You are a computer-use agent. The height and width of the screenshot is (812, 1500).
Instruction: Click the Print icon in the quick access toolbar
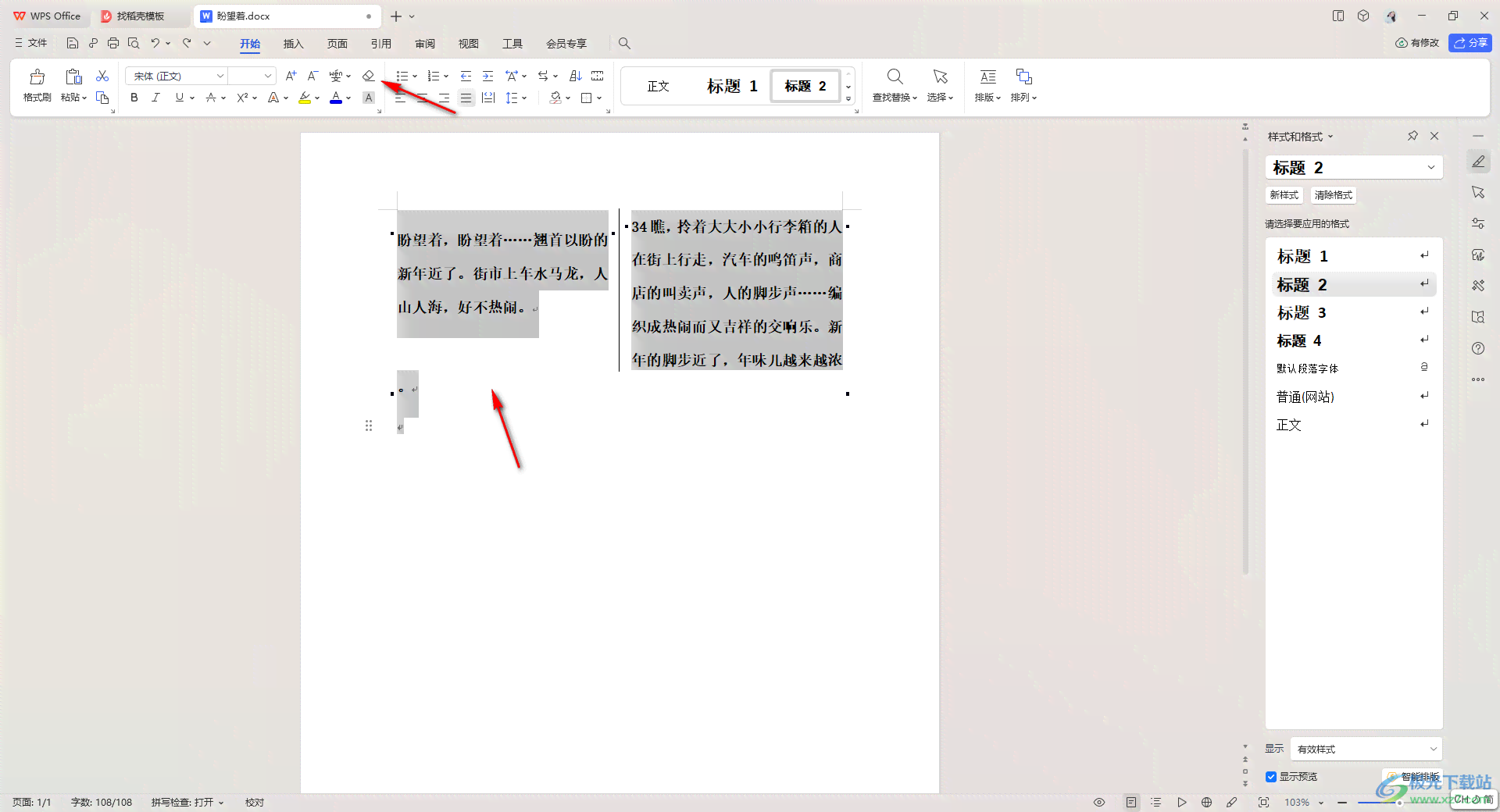[x=113, y=43]
